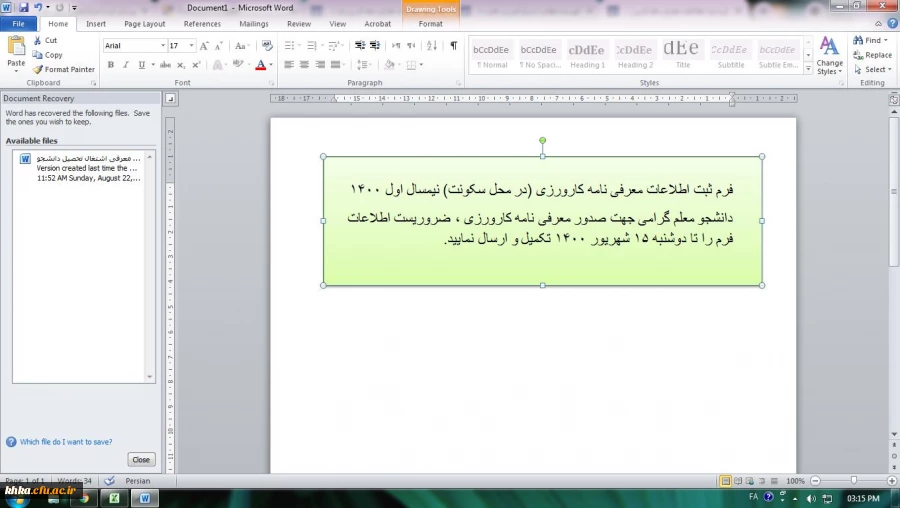Toggle Italic formatting
This screenshot has height=508, width=900.
point(125,65)
